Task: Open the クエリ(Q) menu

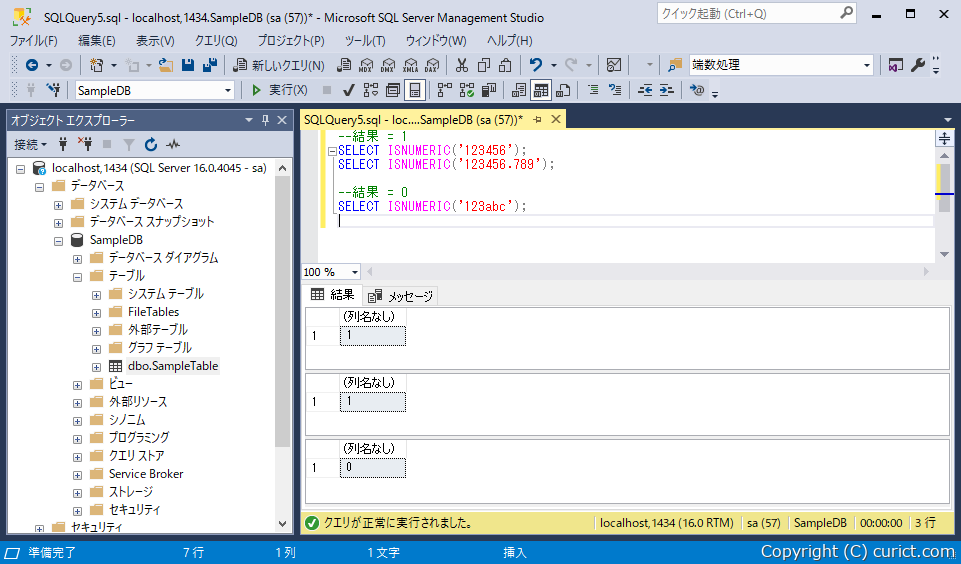Action: click(x=216, y=40)
